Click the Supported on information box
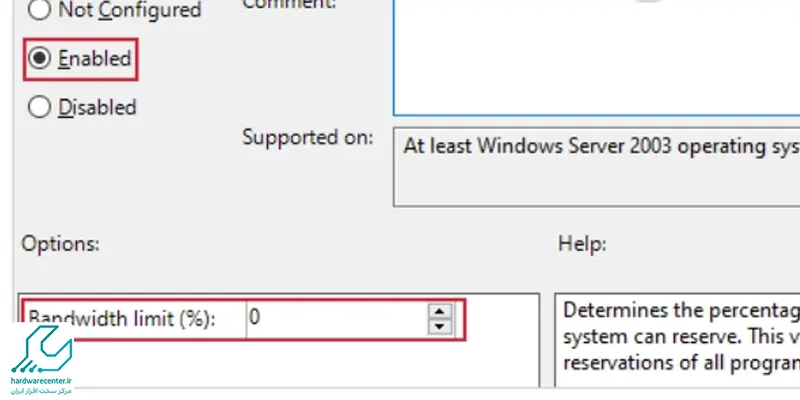The image size is (800, 400). [x=596, y=167]
